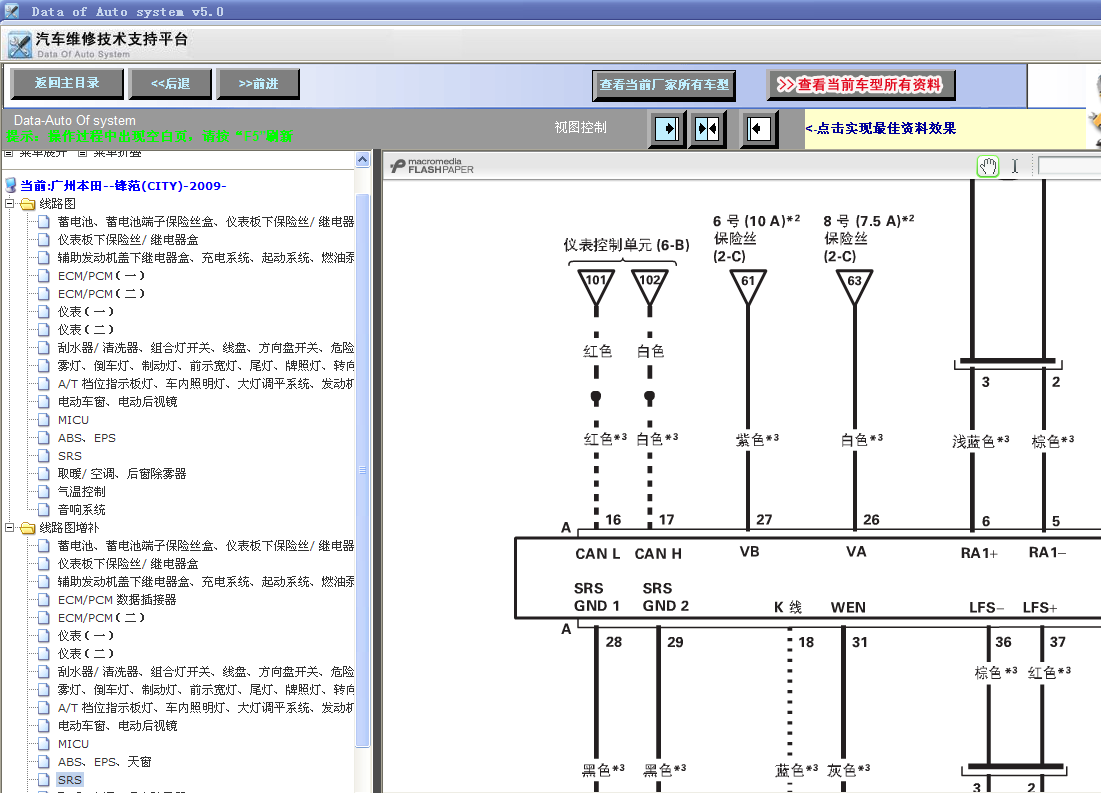The image size is (1101, 793).
Task: Open 仪表板下保险丝/继电器盒 under 线路图
Action: [128, 240]
